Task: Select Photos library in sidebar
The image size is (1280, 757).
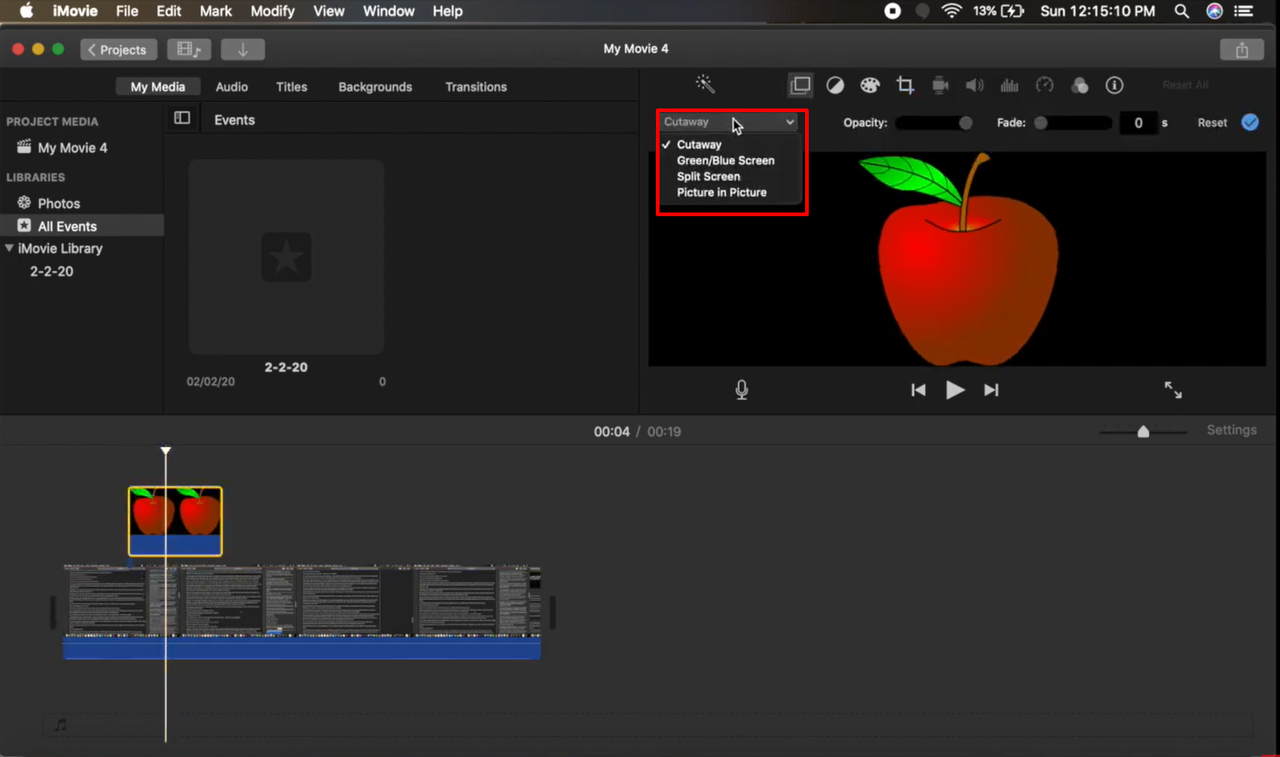Action: coord(59,203)
